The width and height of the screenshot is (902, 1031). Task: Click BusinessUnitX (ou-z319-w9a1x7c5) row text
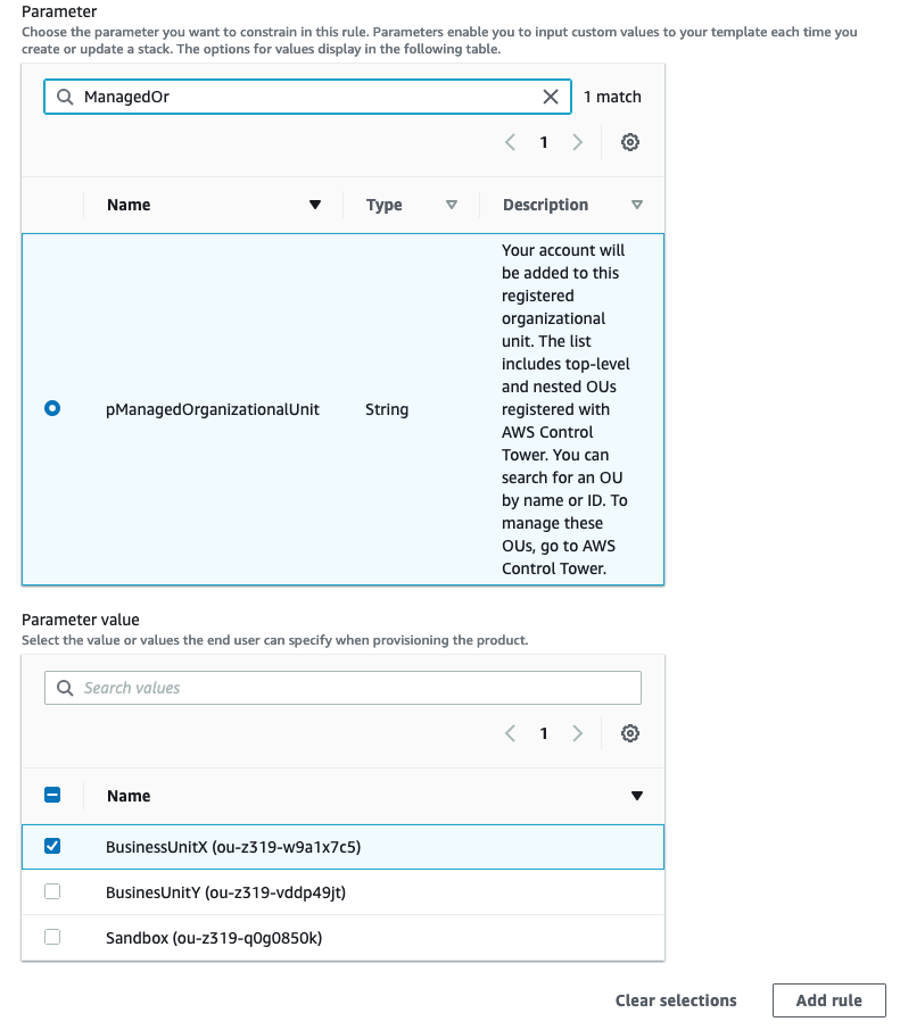[x=233, y=847]
